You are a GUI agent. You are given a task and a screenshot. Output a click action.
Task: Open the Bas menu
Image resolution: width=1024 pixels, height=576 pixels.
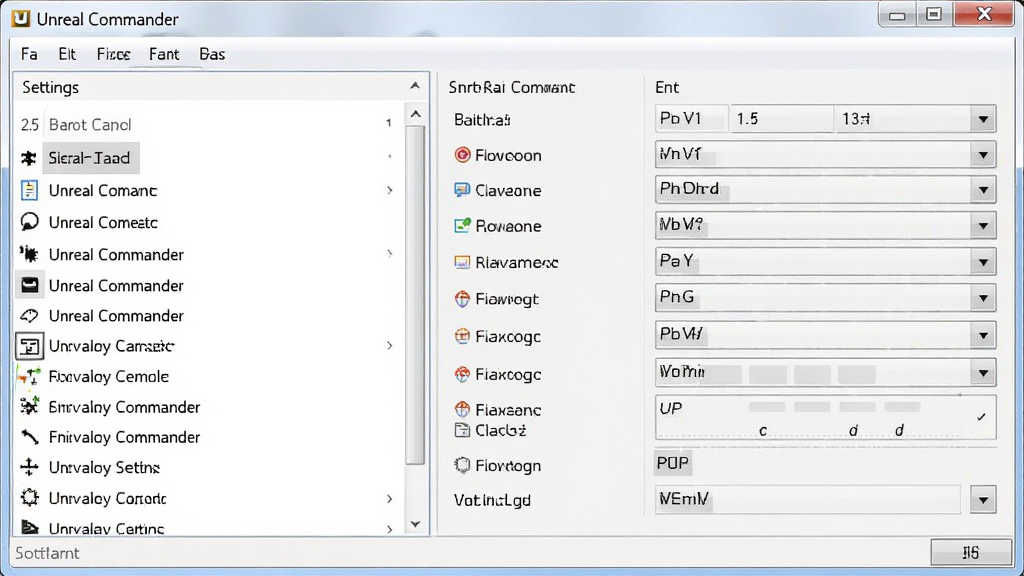212,54
